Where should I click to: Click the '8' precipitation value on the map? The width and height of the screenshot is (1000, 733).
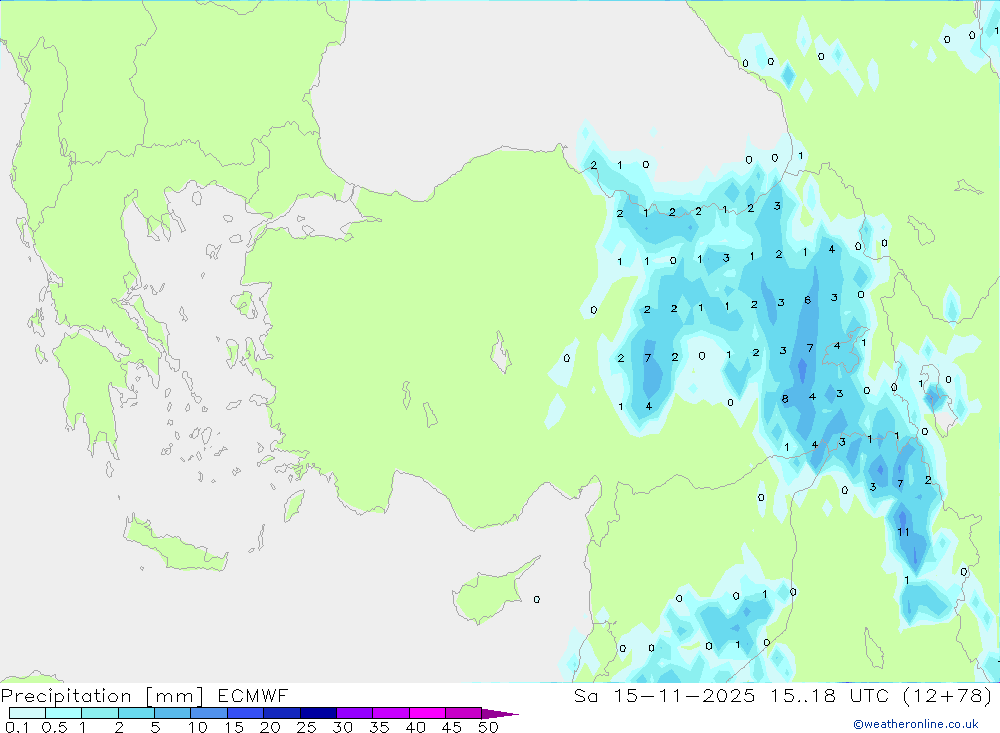pyautogui.click(x=785, y=399)
